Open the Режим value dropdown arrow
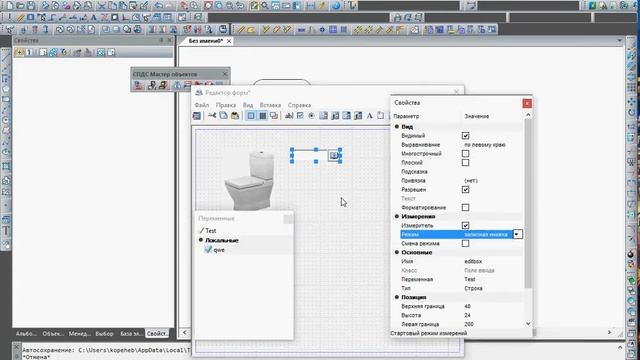 [517, 234]
